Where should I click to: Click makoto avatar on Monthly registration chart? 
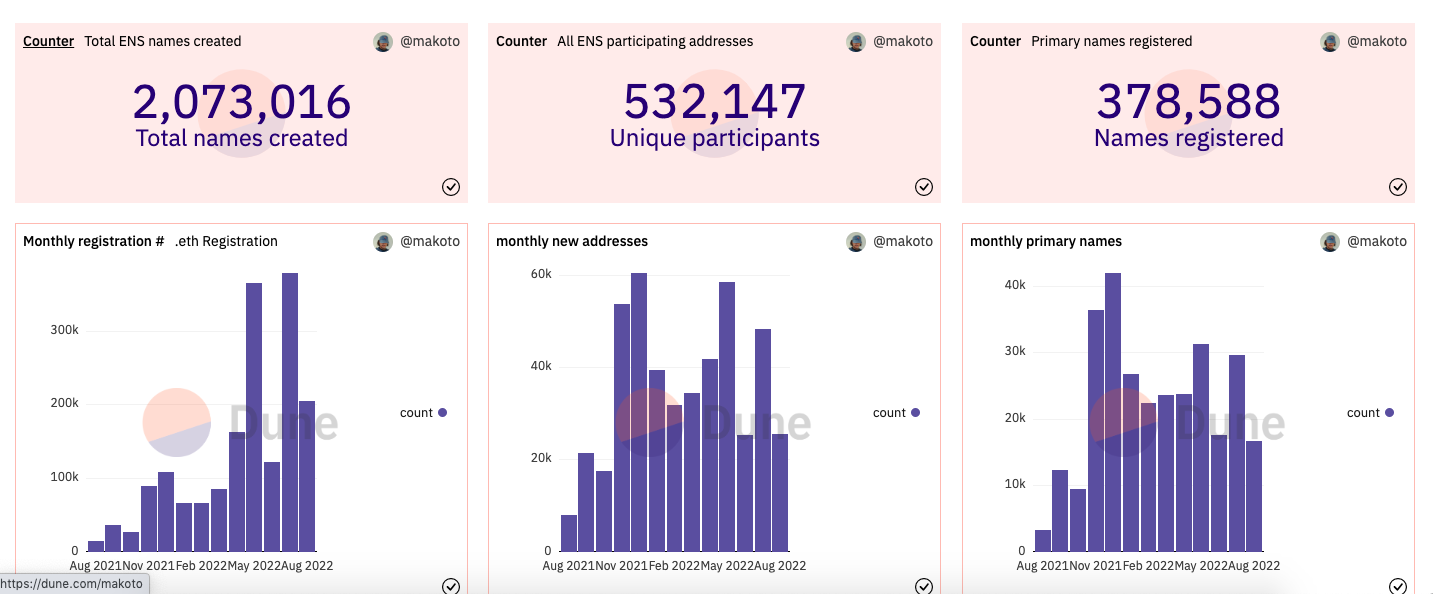point(383,242)
